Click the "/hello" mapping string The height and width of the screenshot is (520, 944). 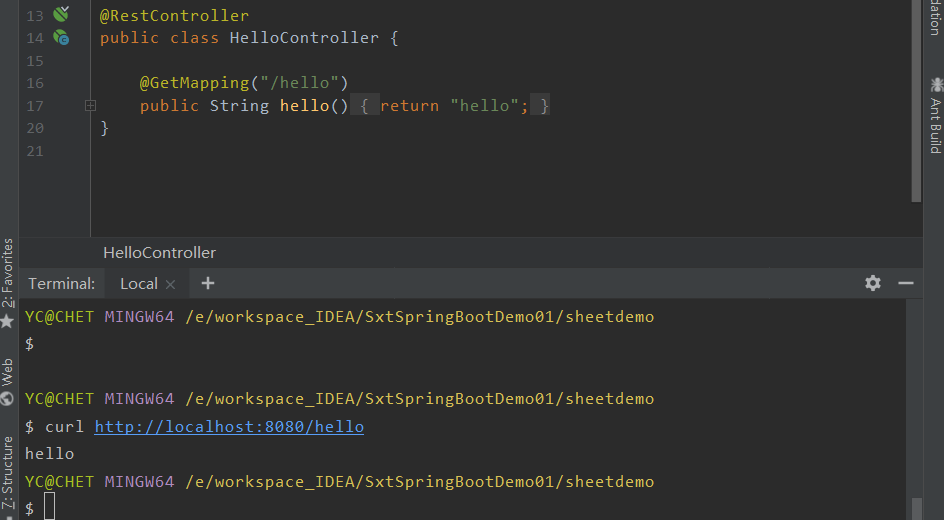tap(299, 82)
